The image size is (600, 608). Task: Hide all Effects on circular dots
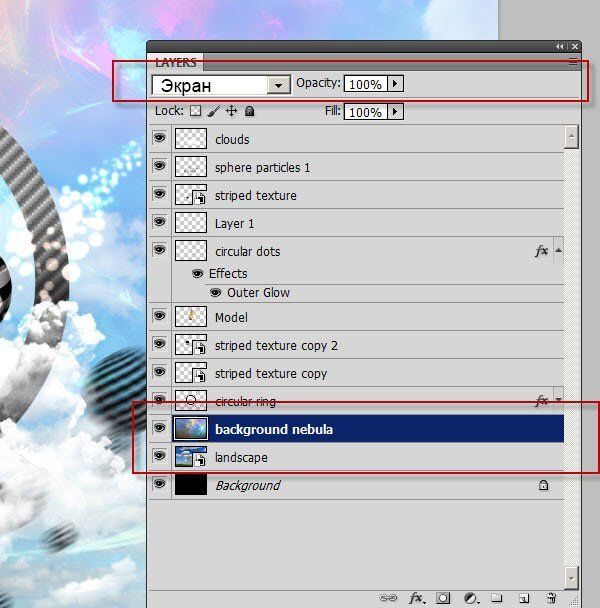click(197, 274)
